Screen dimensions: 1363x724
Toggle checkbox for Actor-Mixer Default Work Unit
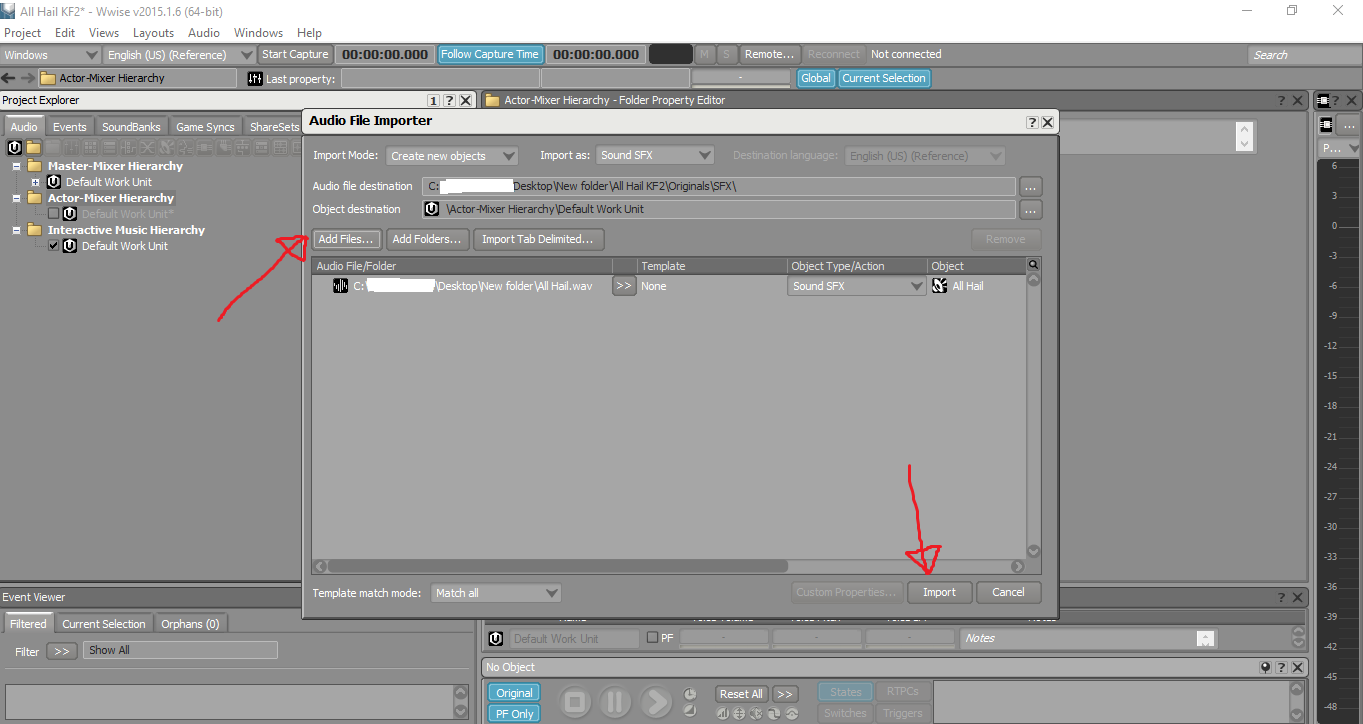point(54,214)
